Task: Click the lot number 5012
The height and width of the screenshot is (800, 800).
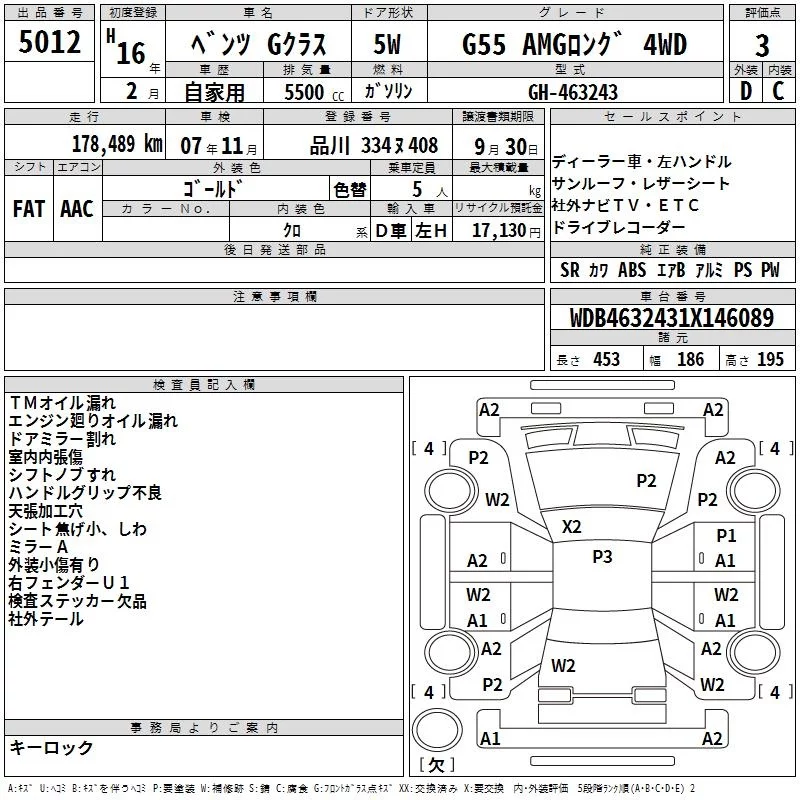Action: pos(49,42)
